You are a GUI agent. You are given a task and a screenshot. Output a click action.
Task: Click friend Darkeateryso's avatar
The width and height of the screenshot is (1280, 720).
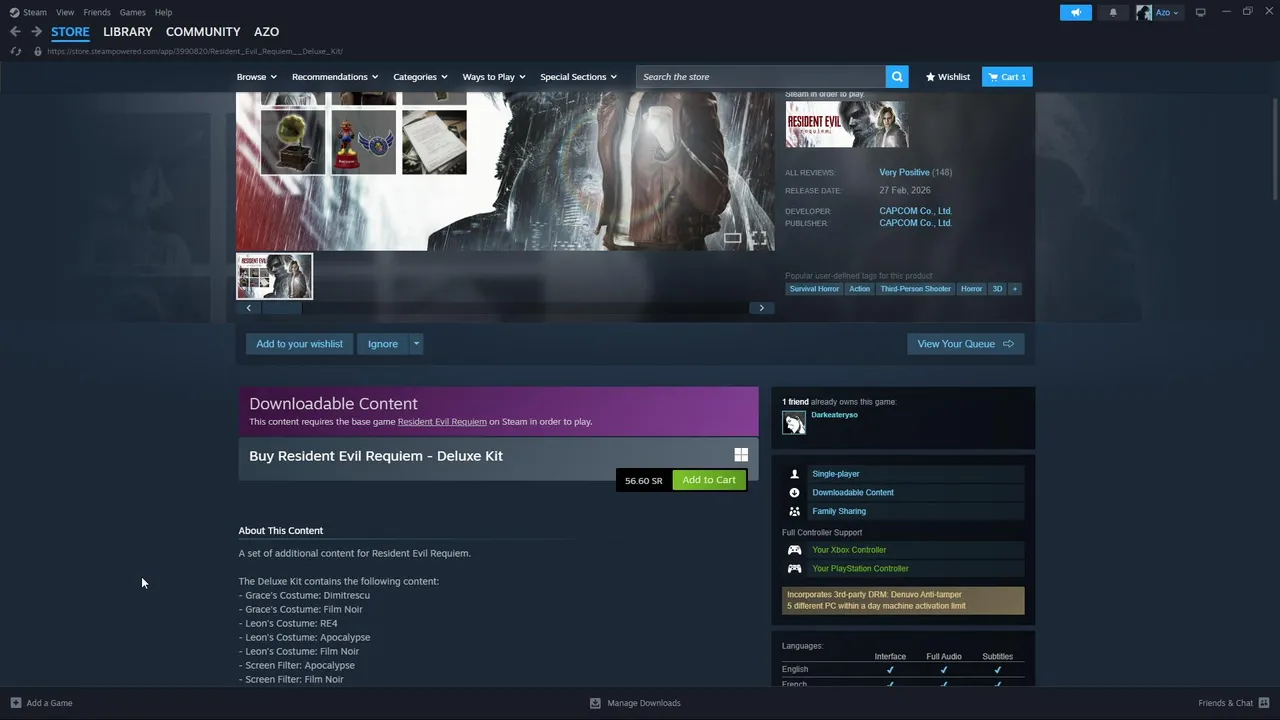tap(794, 423)
